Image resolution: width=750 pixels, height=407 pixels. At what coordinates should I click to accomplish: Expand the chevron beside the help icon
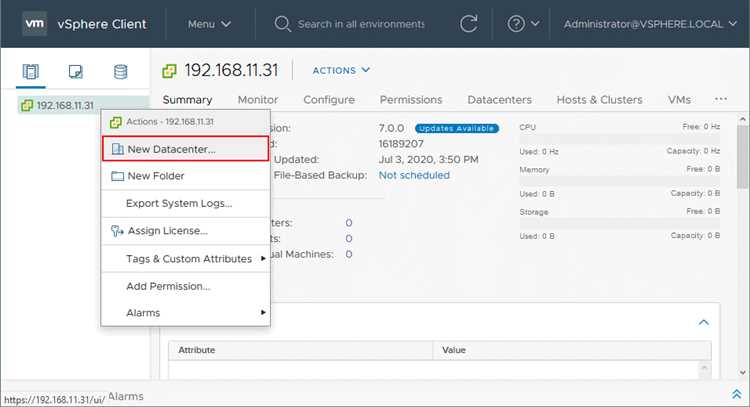coord(535,23)
